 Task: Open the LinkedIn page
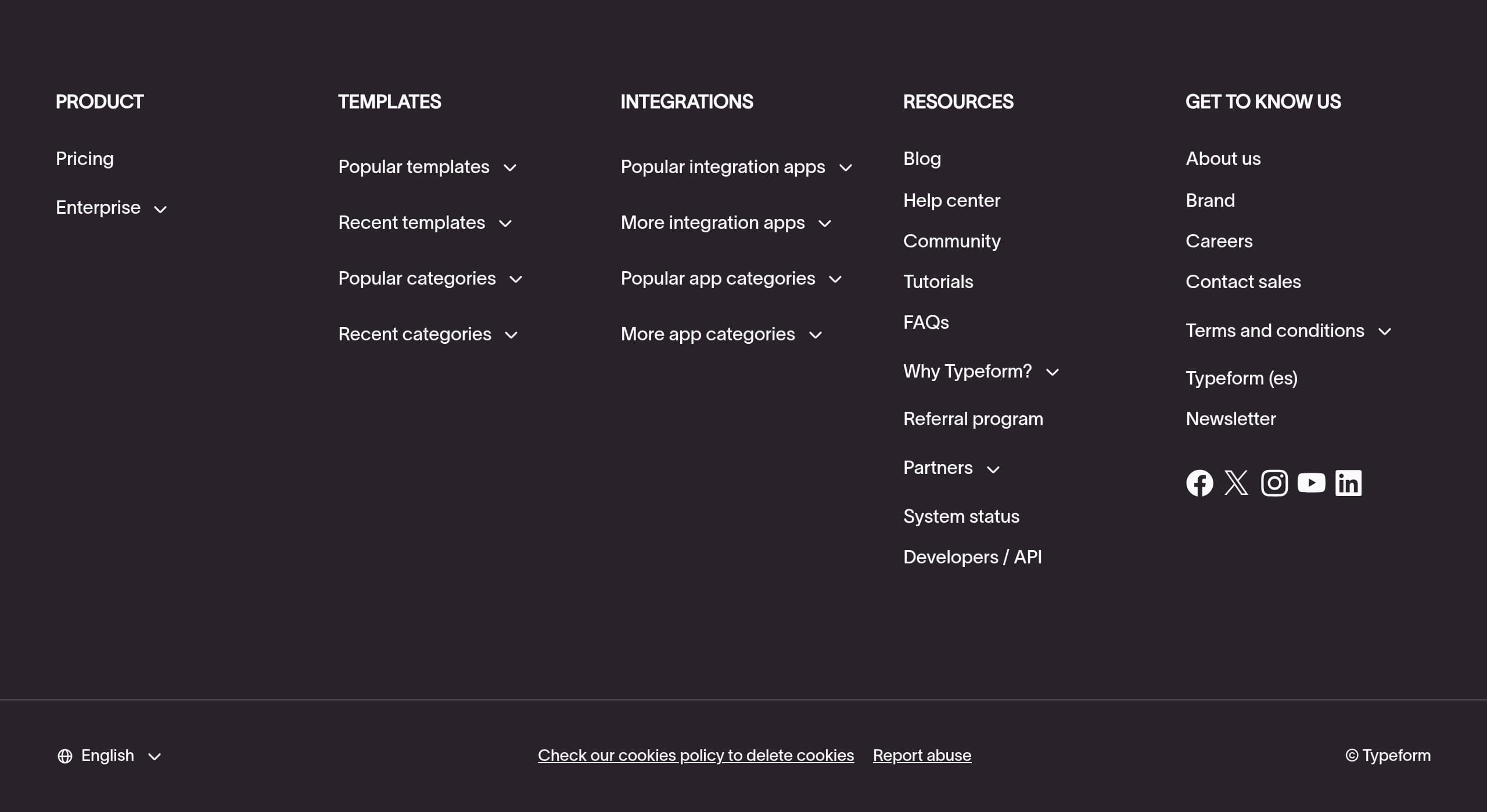[x=1349, y=482]
